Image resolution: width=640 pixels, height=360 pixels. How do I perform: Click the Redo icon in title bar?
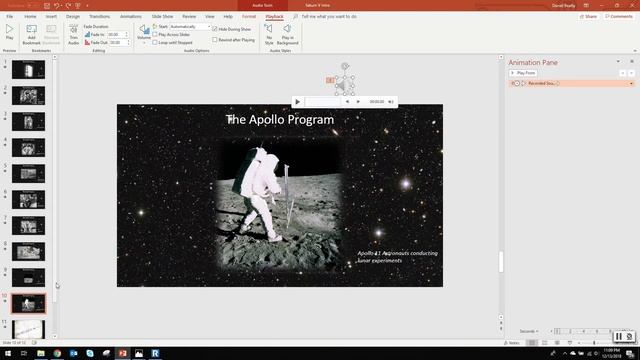click(x=68, y=6)
